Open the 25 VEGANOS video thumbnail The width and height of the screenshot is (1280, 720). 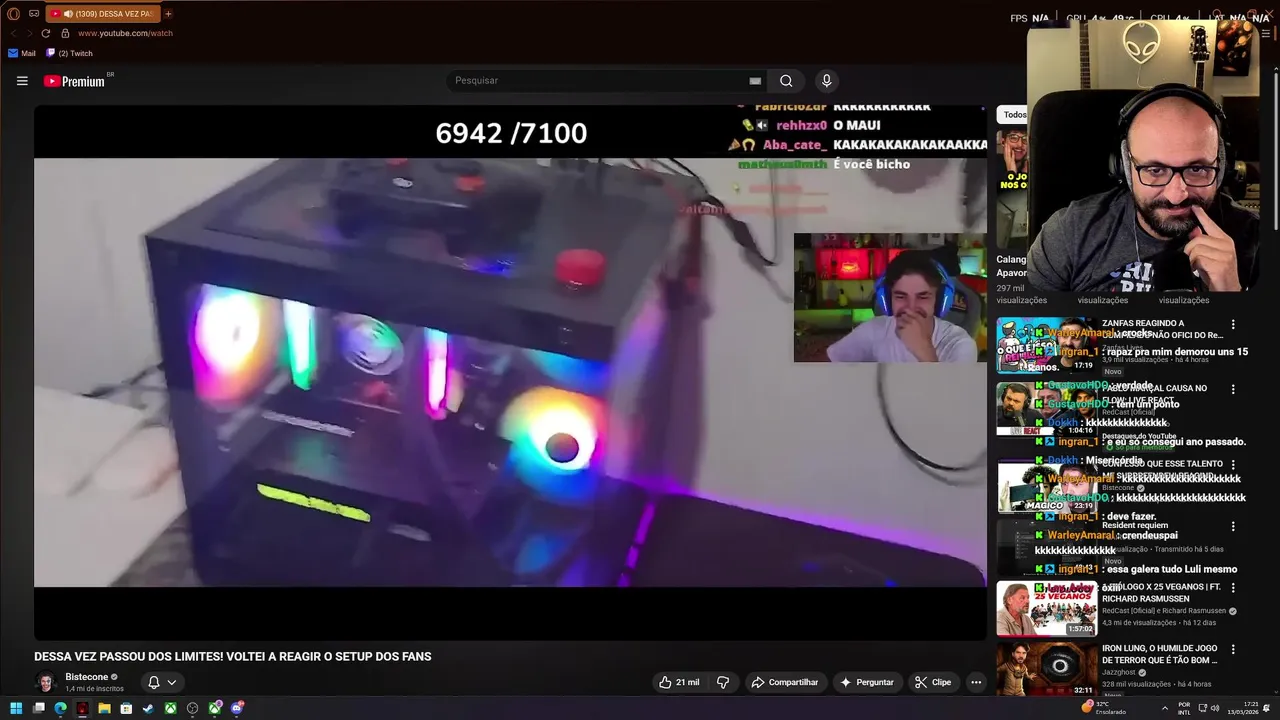click(1046, 608)
